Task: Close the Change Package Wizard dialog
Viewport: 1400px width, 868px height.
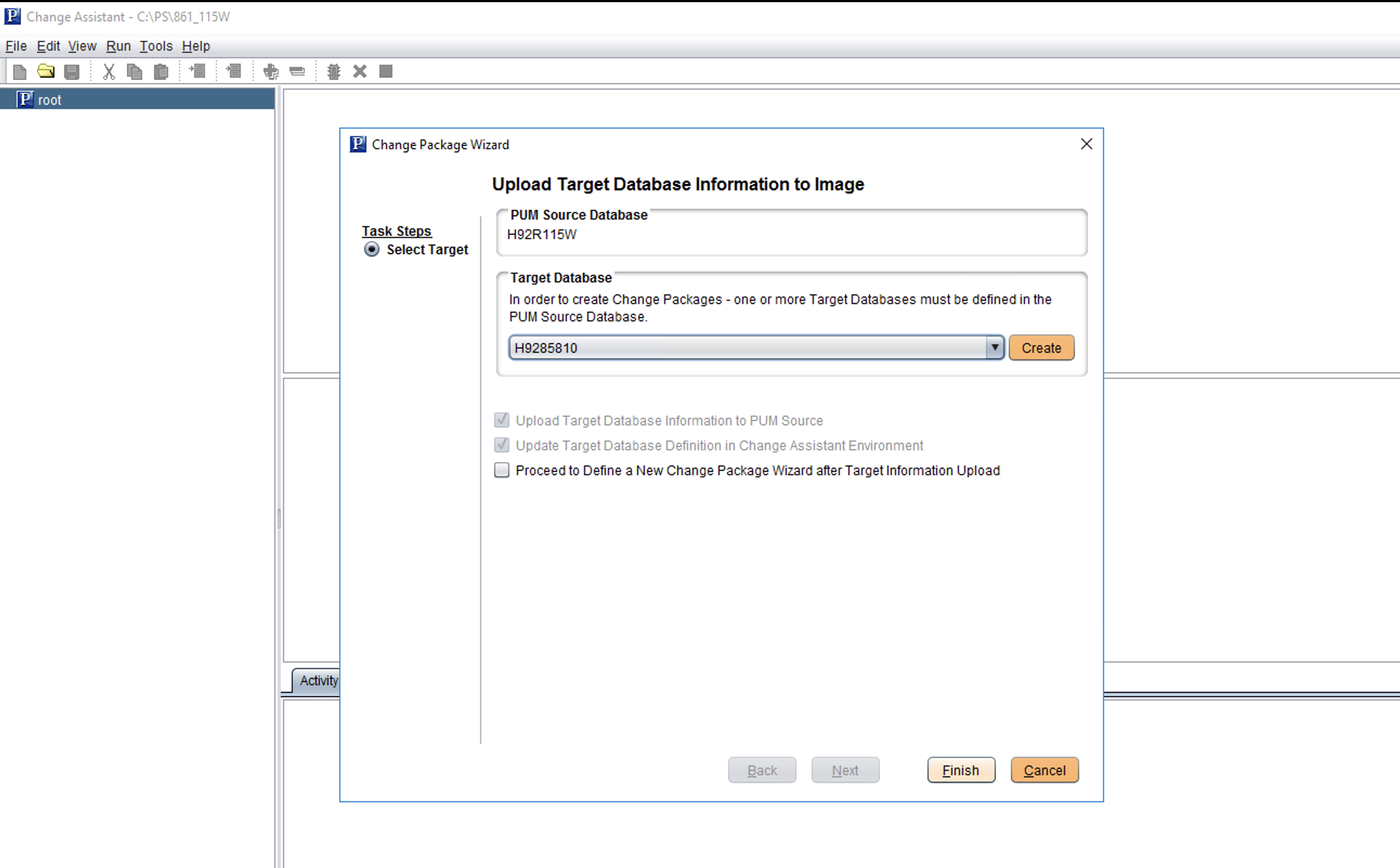Action: 1086,144
